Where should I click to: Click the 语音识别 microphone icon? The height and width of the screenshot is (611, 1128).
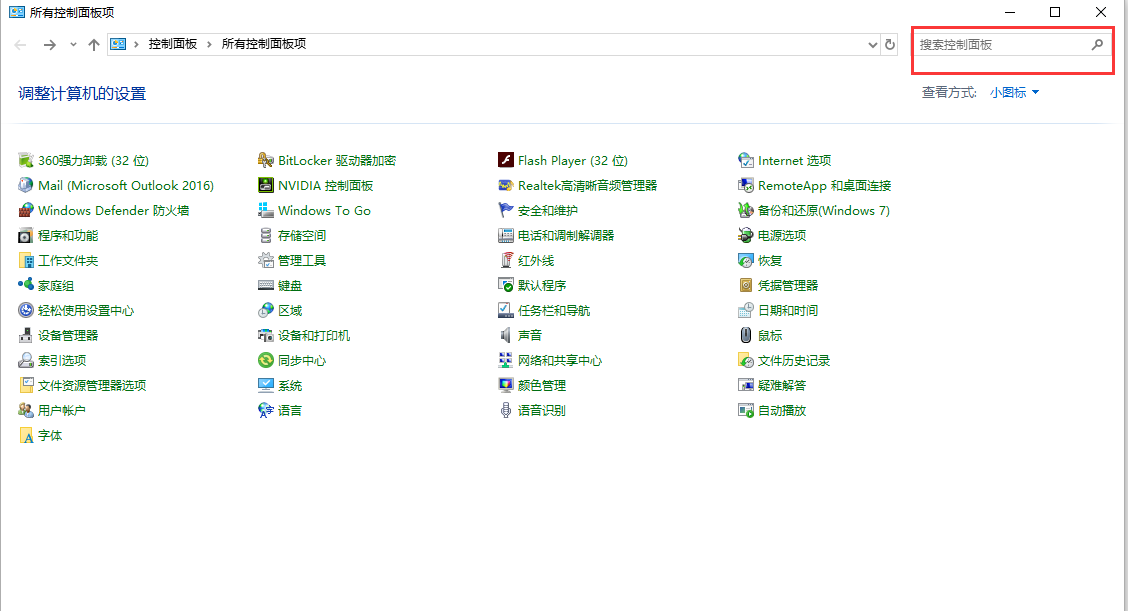point(506,410)
